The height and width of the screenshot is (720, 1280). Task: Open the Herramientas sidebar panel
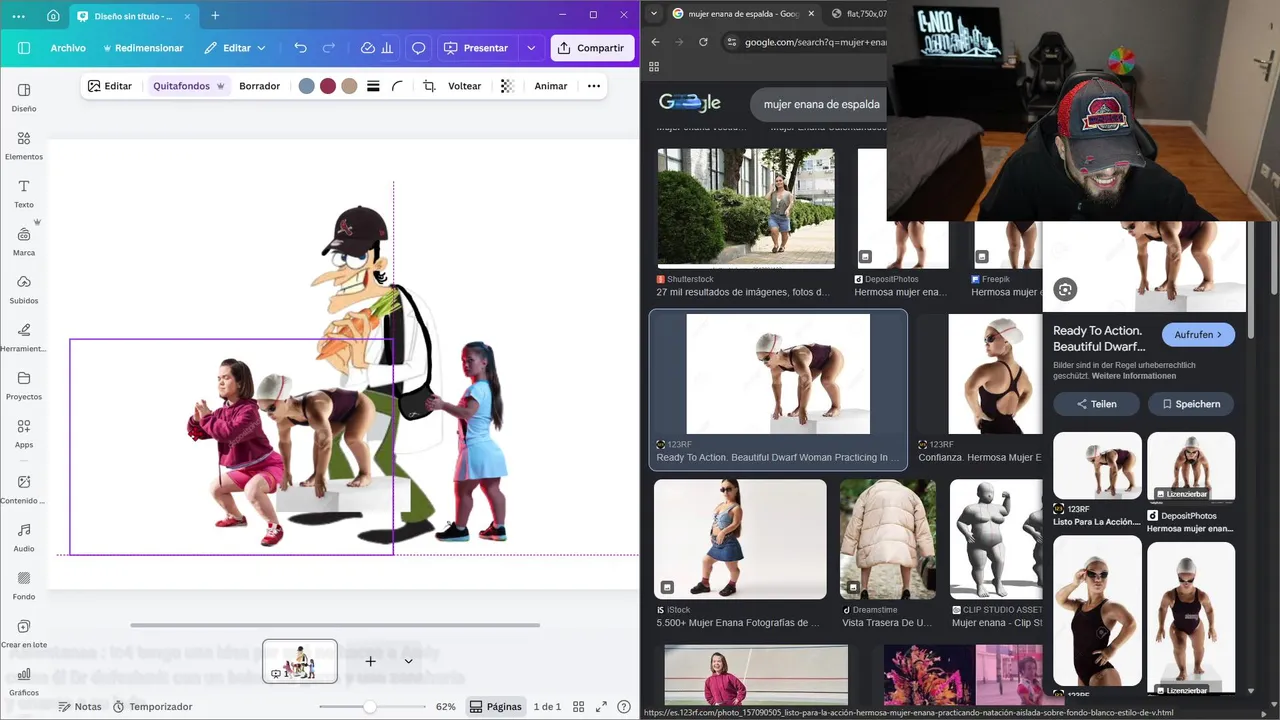pos(24,337)
